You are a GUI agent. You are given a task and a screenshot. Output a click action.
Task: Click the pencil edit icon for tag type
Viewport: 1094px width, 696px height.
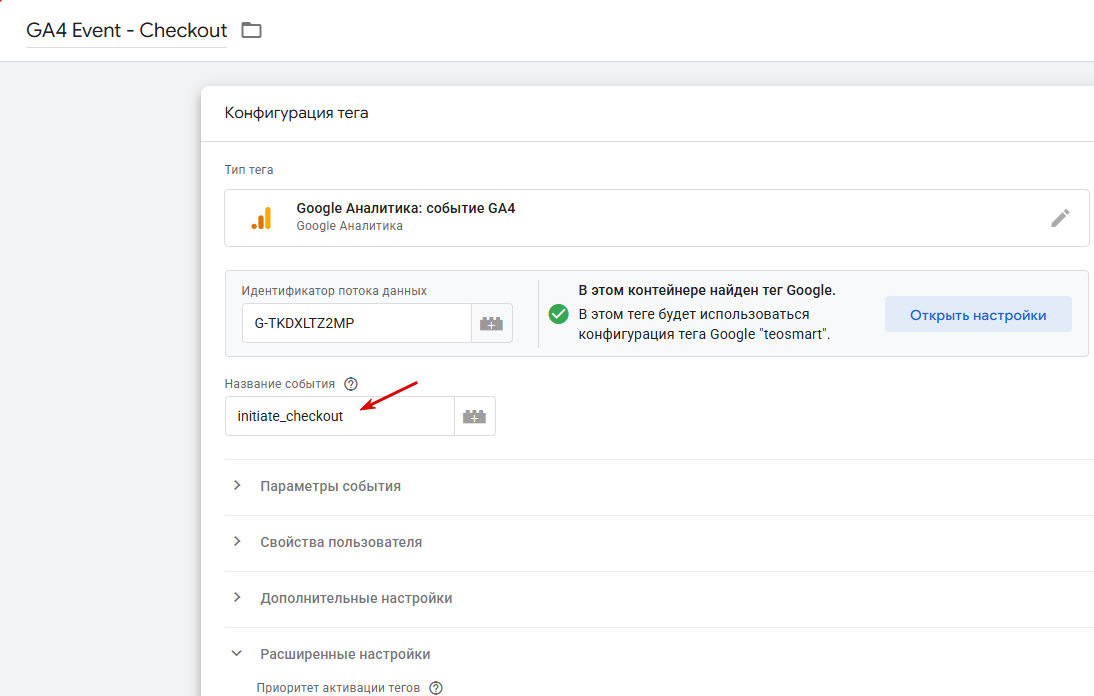pyautogui.click(x=1060, y=218)
